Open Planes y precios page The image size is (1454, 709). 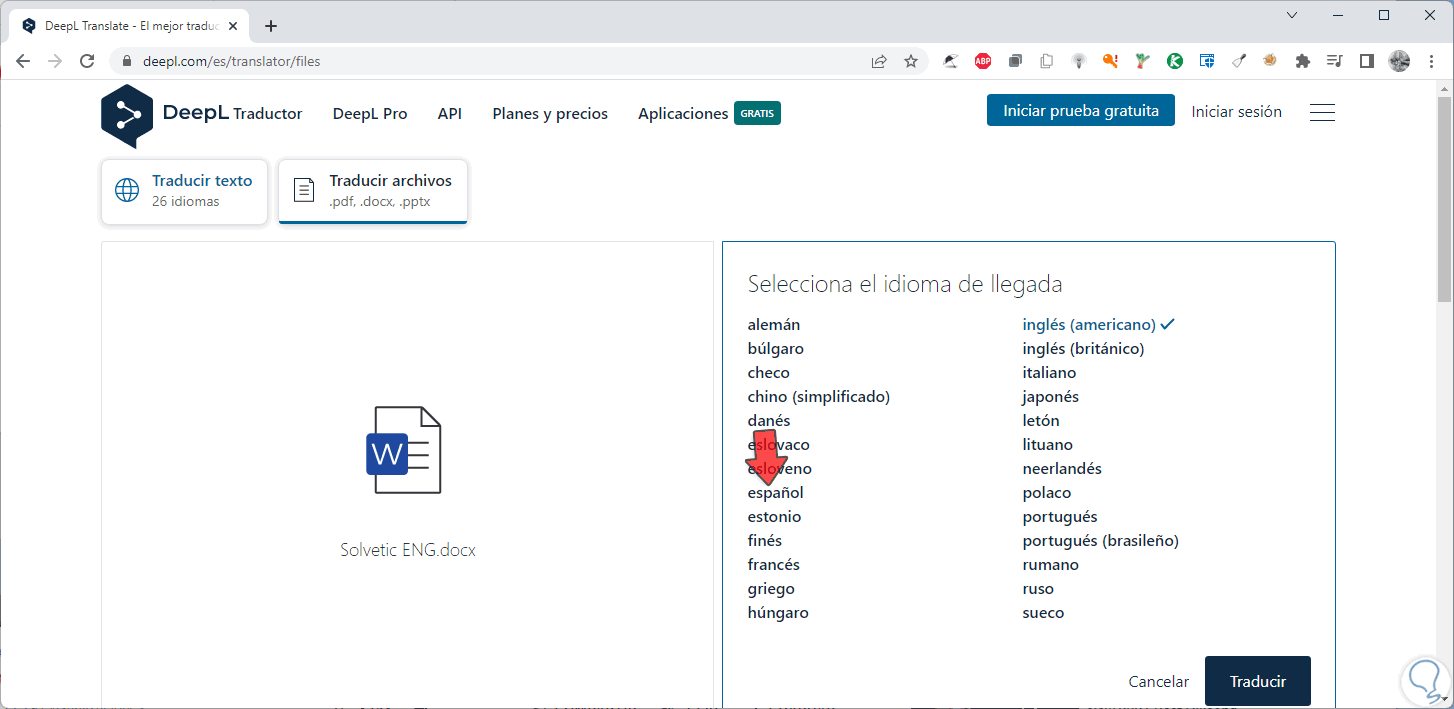click(x=550, y=114)
